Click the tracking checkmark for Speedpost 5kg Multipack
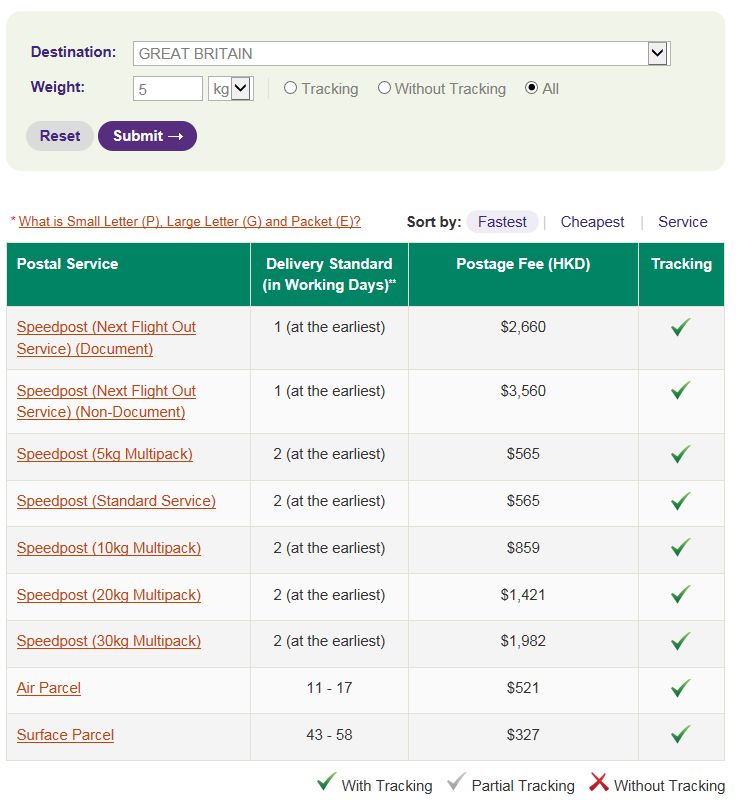Screen dimensions: 741x804 coord(681,454)
